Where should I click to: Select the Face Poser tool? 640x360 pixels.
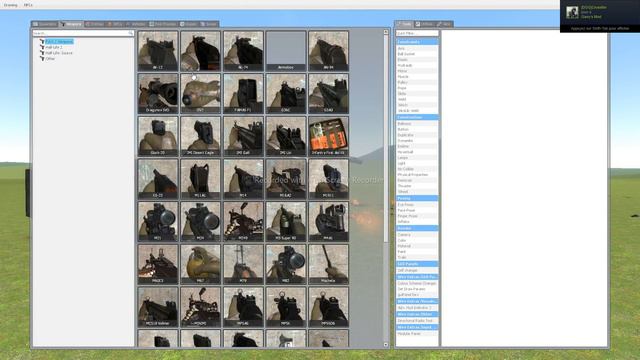[417, 210]
